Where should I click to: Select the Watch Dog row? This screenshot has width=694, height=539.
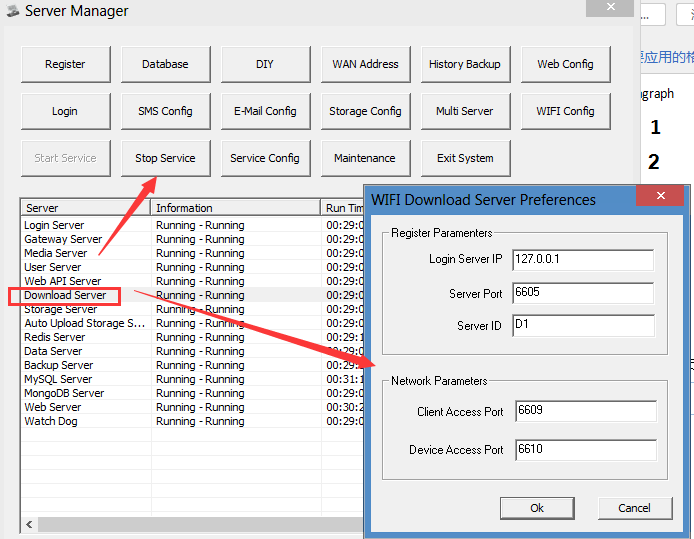pos(193,421)
